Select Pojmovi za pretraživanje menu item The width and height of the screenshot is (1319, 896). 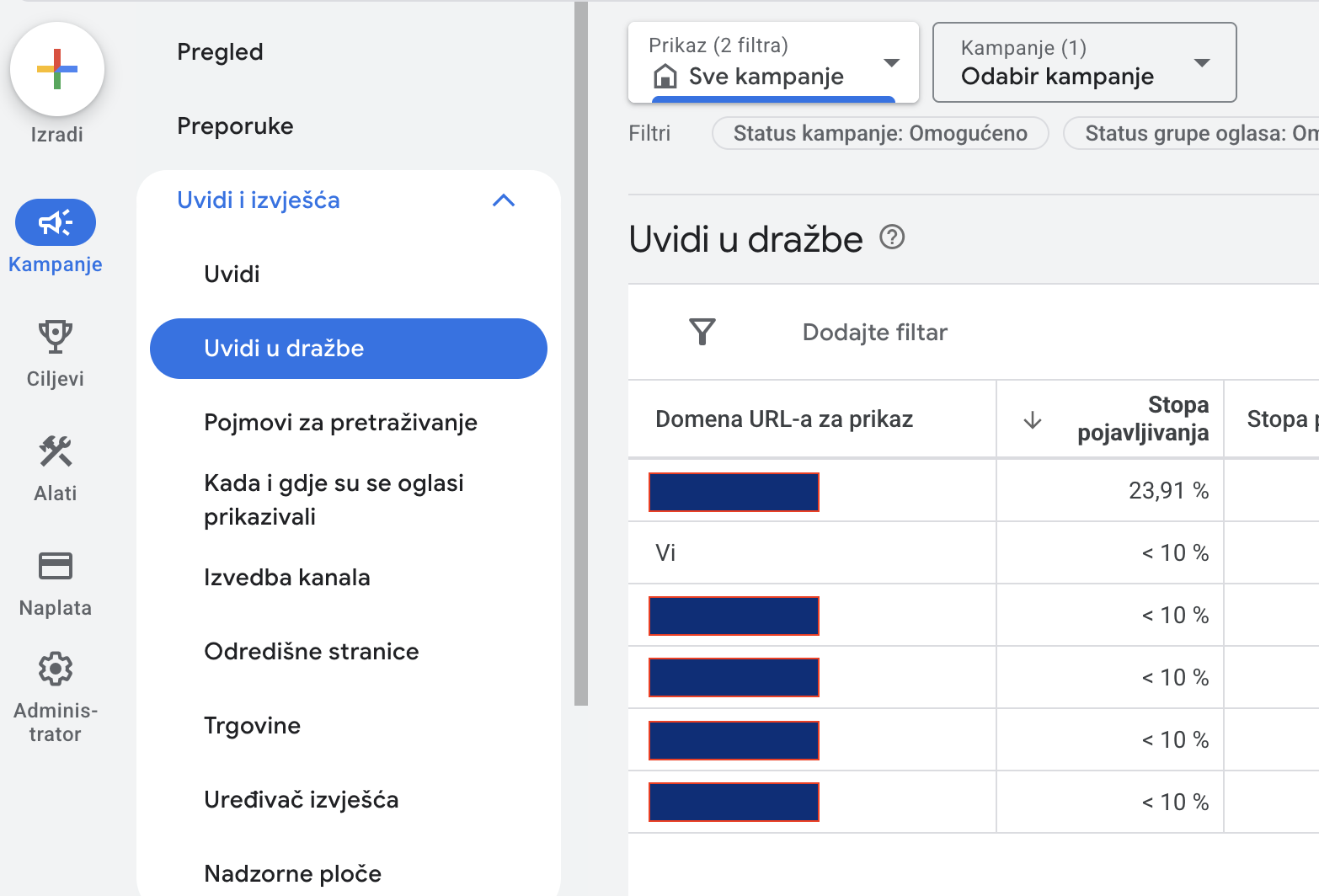point(340,423)
